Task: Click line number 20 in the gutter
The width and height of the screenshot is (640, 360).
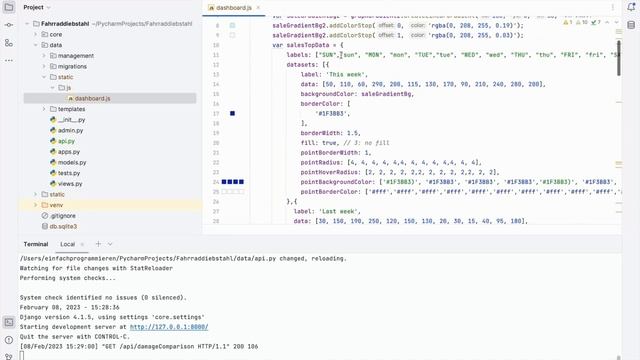Action: pyautogui.click(x=216, y=143)
